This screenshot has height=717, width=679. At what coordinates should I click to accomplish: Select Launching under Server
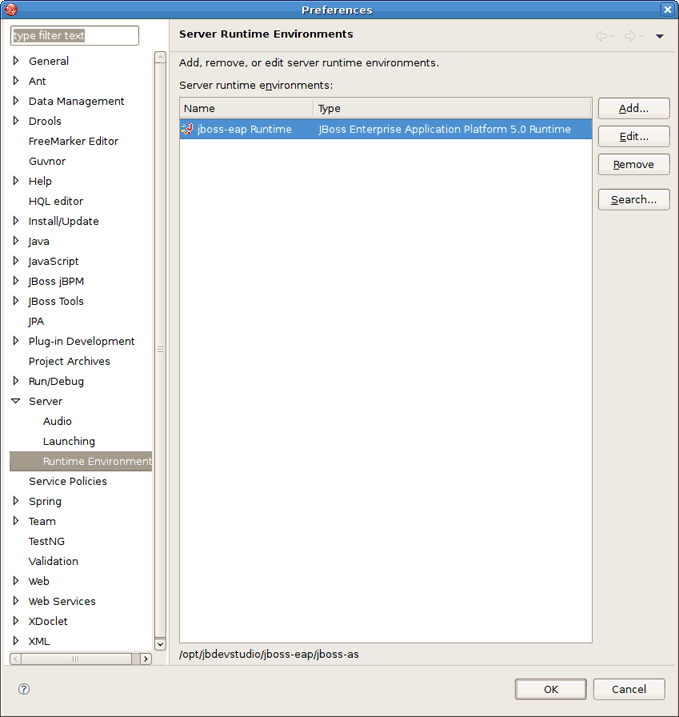click(69, 441)
